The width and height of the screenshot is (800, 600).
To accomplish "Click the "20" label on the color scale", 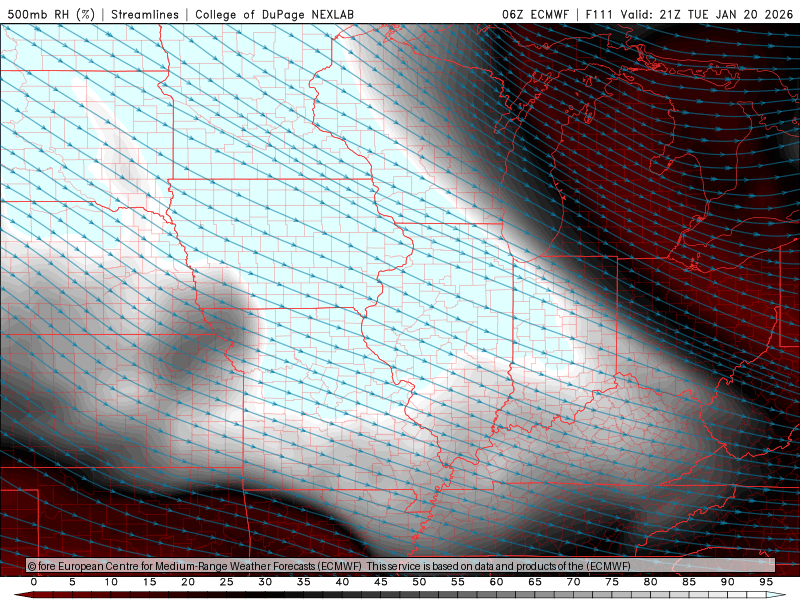I will pyautogui.click(x=188, y=582).
